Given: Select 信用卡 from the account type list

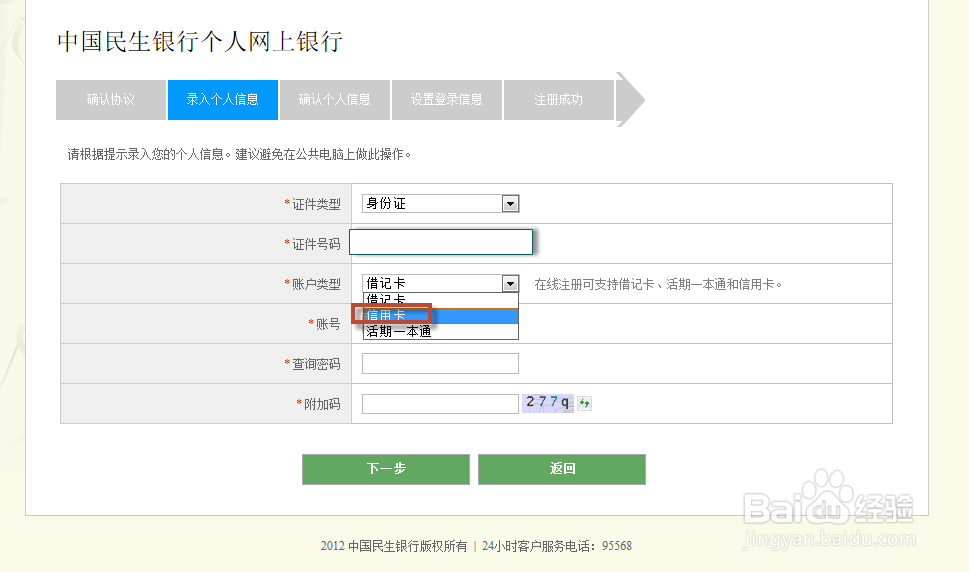Looking at the screenshot, I should pos(440,316).
